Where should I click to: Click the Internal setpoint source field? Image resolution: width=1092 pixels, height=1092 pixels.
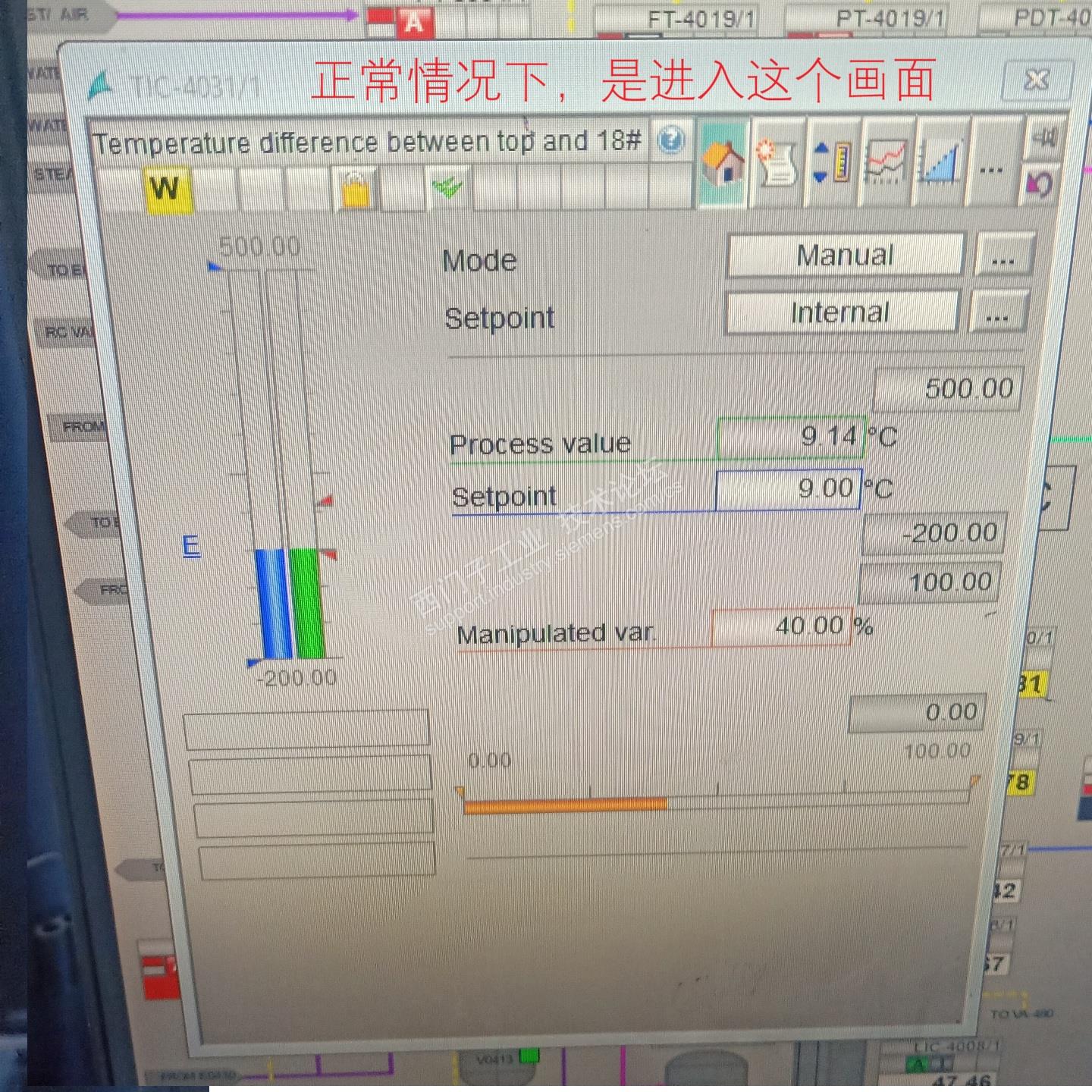(x=841, y=312)
